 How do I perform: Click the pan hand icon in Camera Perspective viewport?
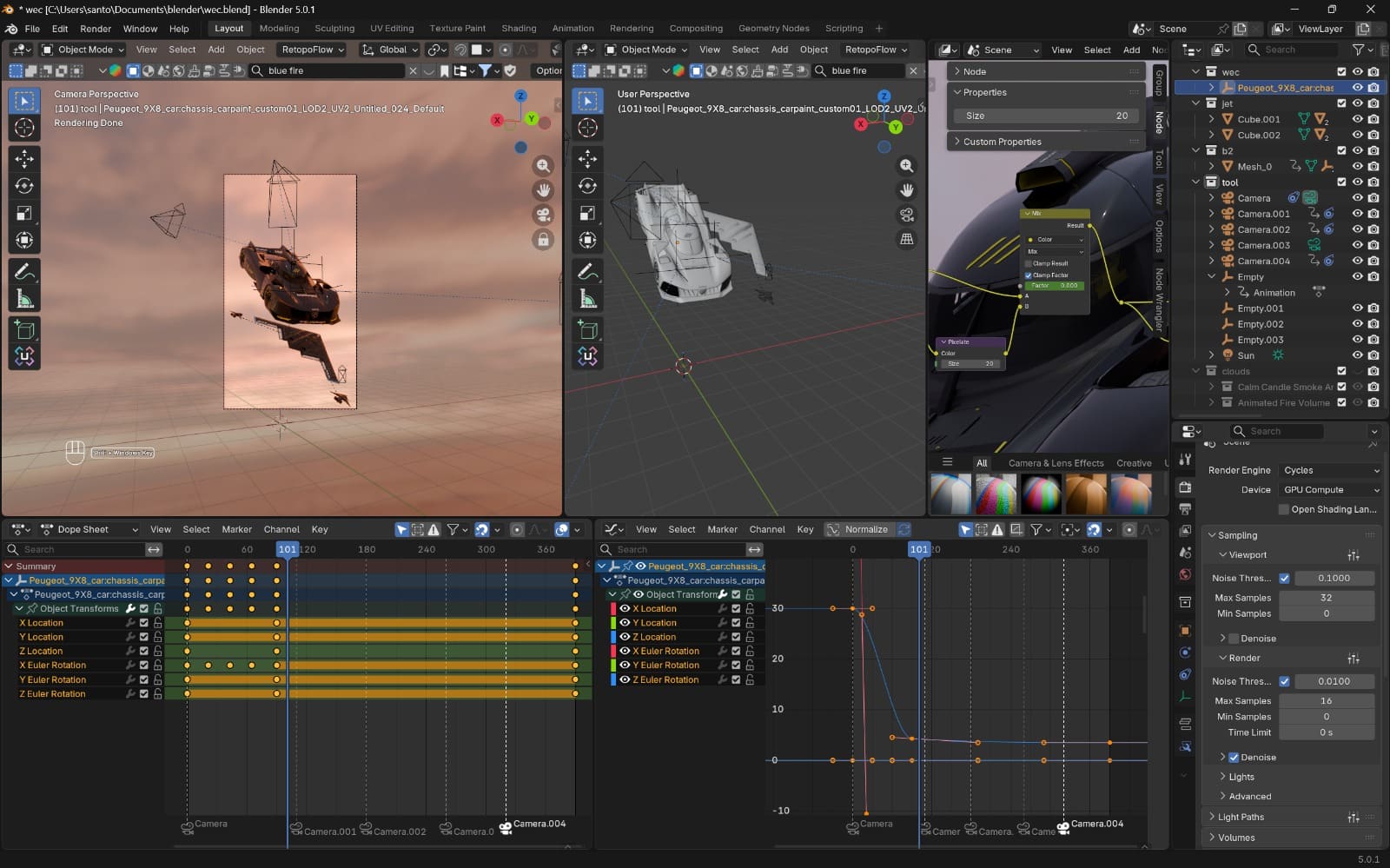[x=543, y=189]
